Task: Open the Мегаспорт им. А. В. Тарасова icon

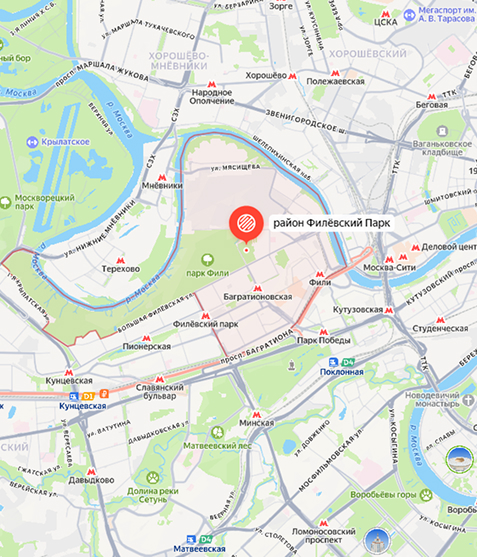Action: [x=410, y=15]
